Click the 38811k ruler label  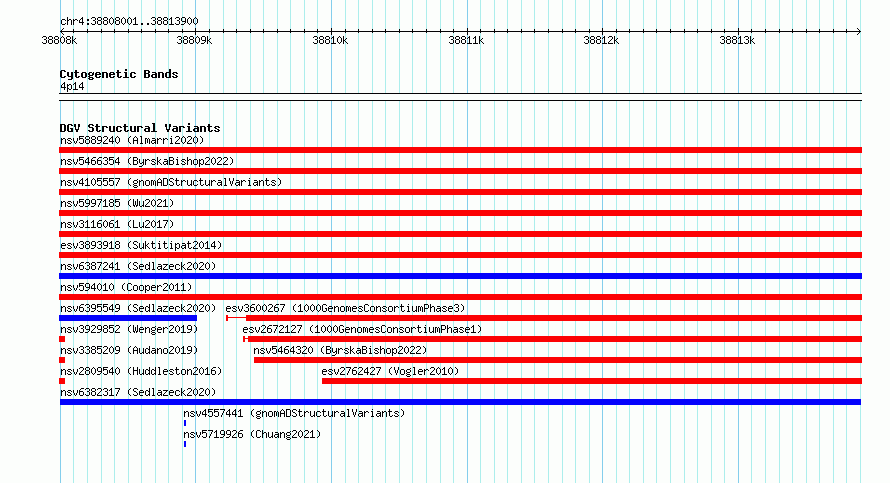tap(466, 40)
